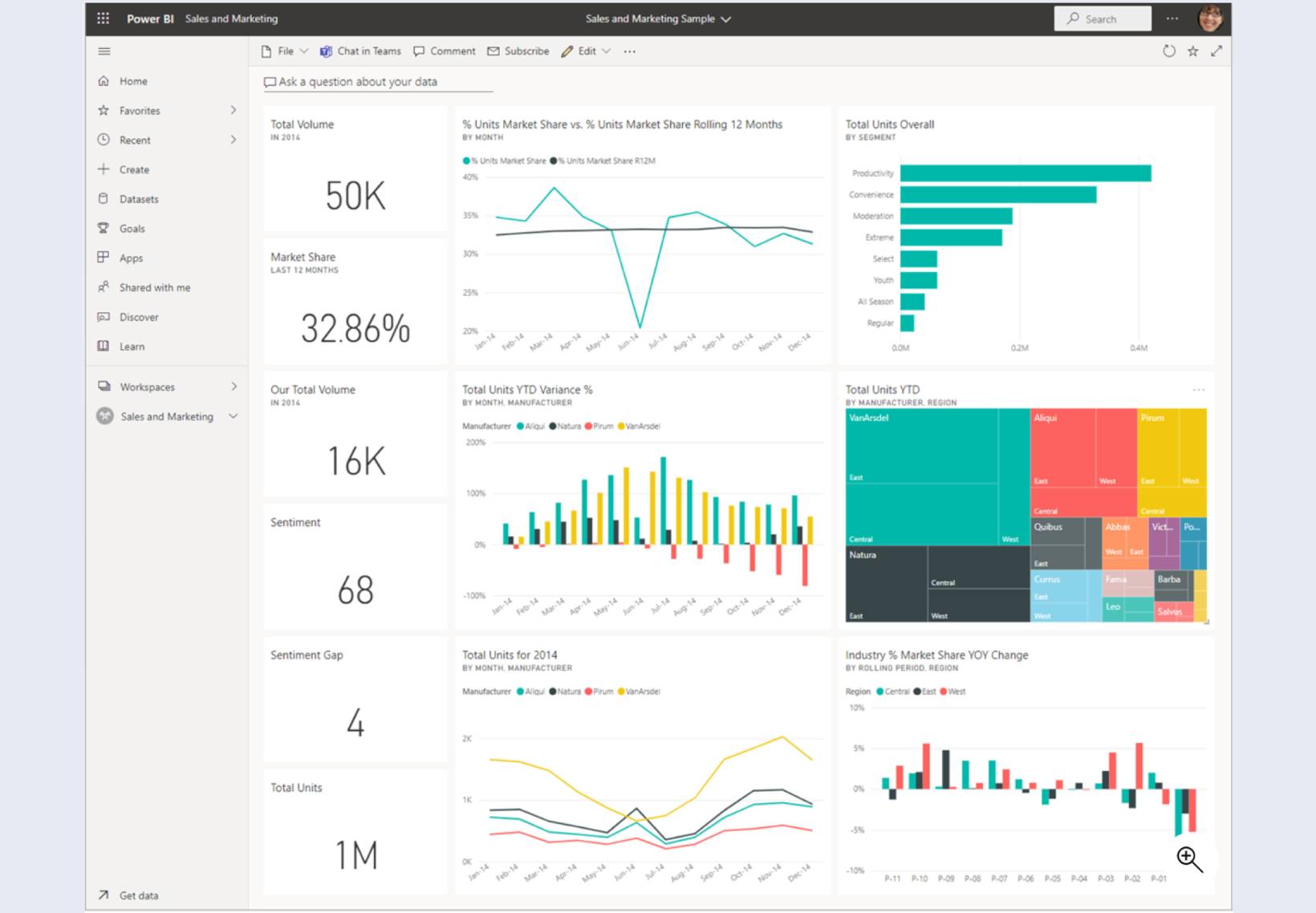Click % Units Market Share R12M legend entry
The height and width of the screenshot is (913, 1316).
[x=603, y=161]
